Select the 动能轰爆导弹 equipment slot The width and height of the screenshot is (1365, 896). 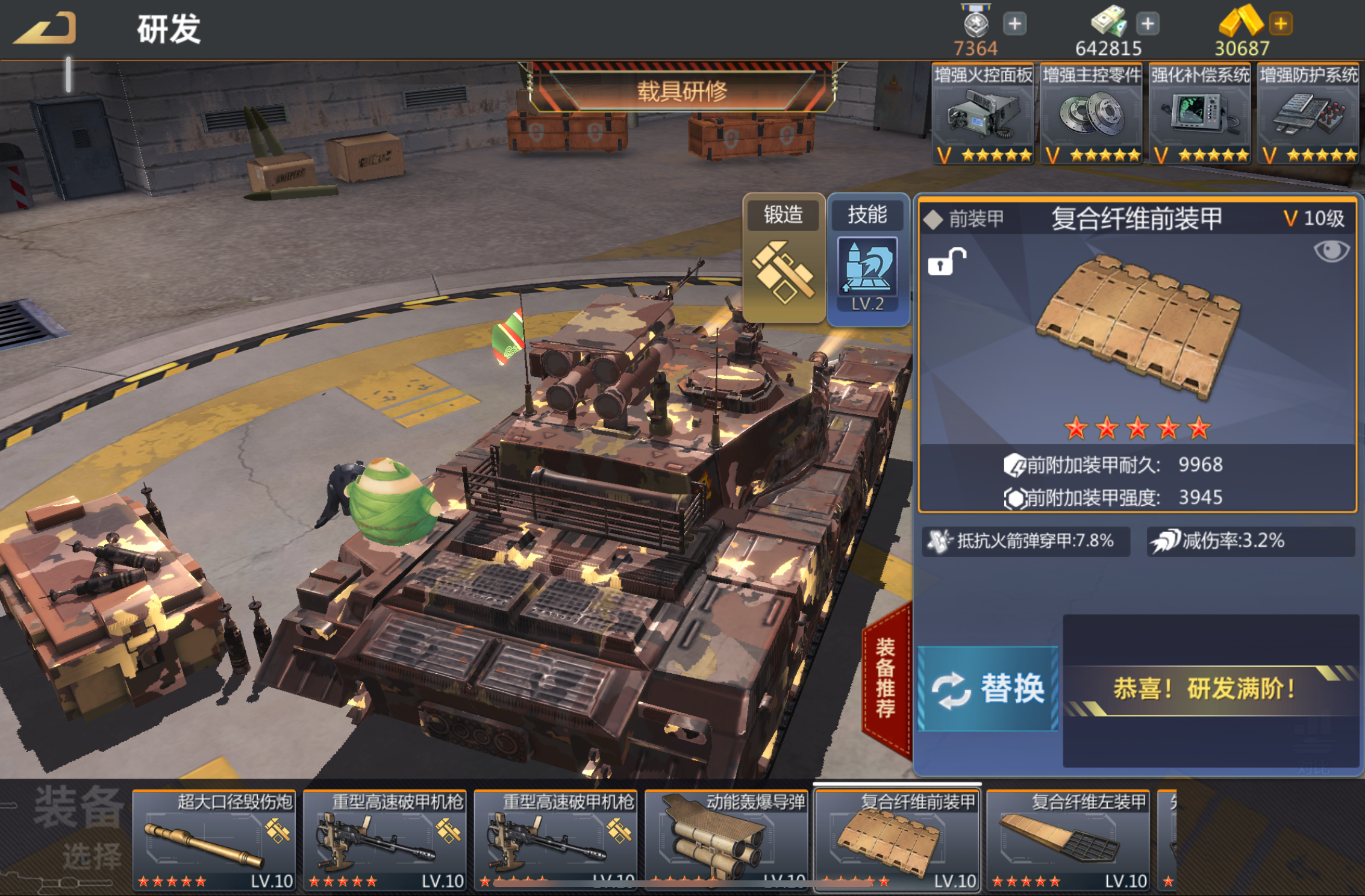point(726,841)
